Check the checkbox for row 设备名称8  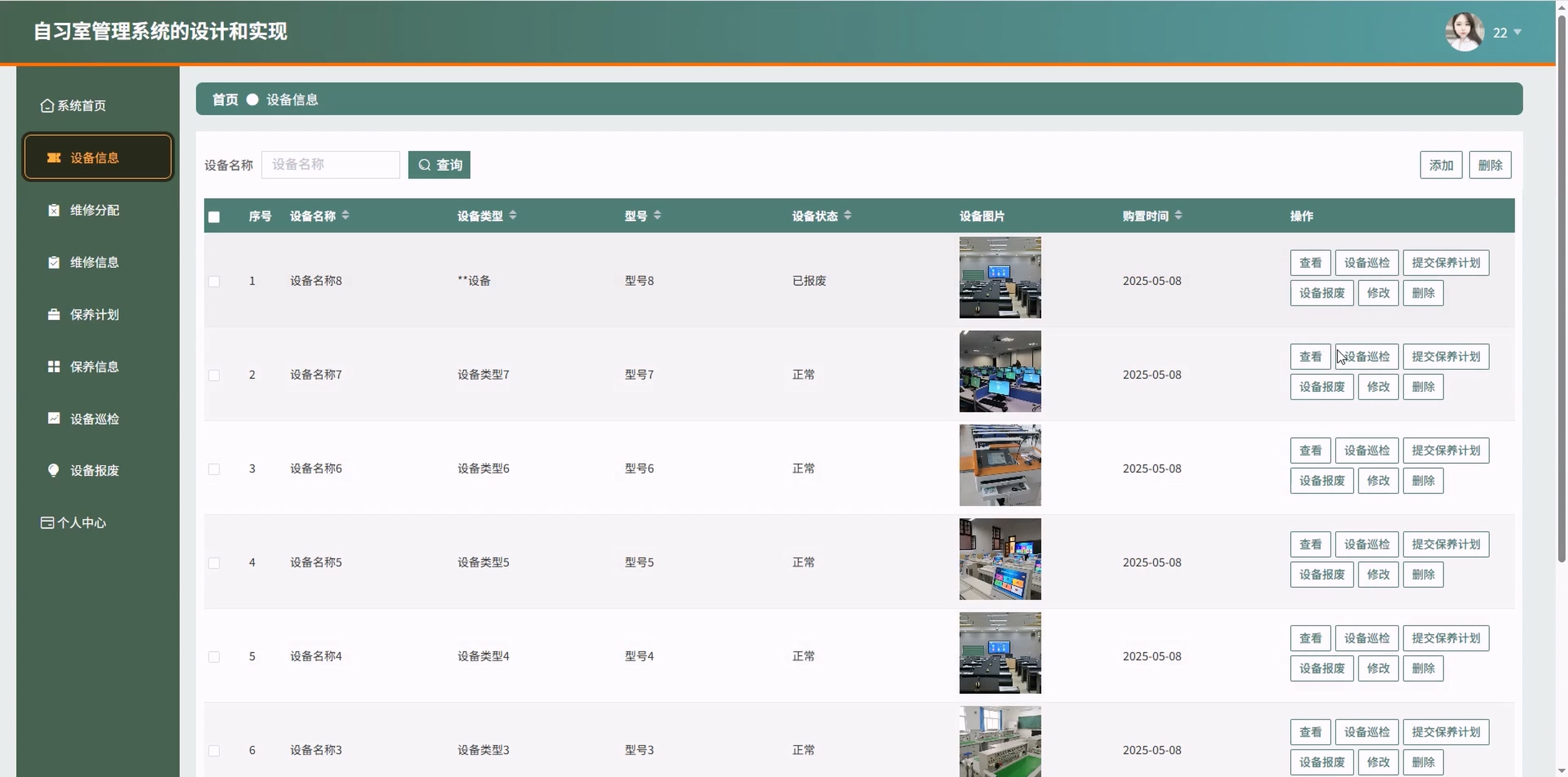click(214, 281)
